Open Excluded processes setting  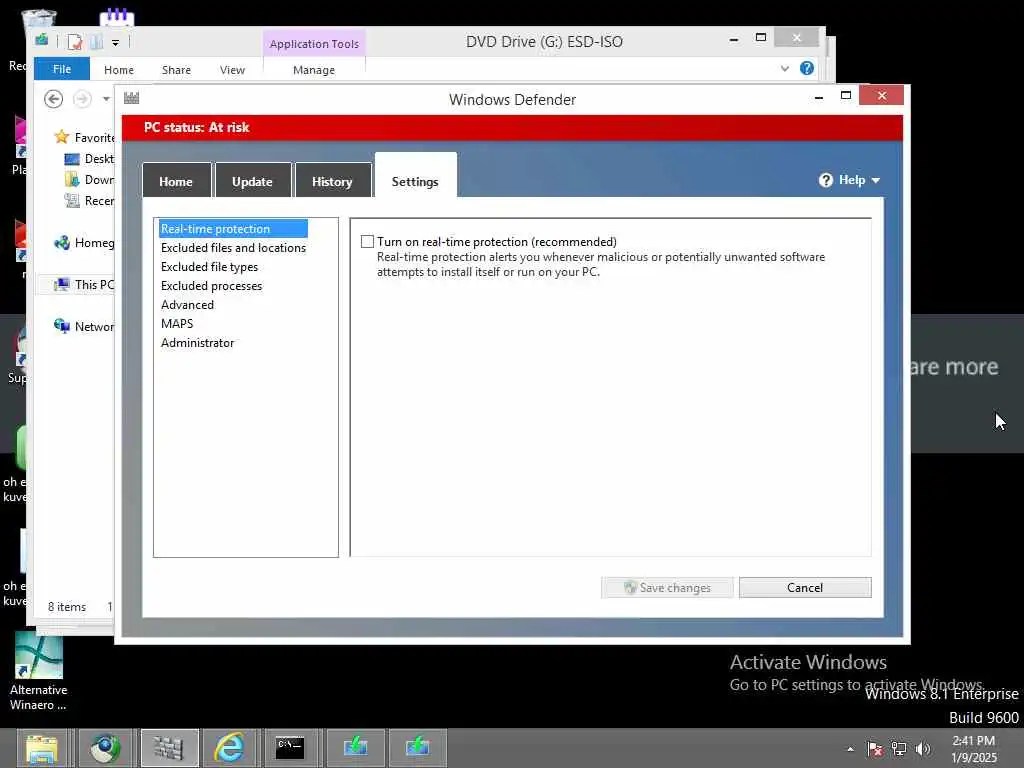click(x=211, y=285)
